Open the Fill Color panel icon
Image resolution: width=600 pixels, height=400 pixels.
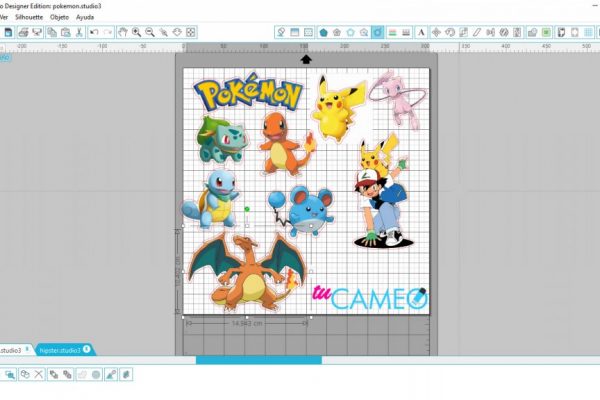coord(281,32)
